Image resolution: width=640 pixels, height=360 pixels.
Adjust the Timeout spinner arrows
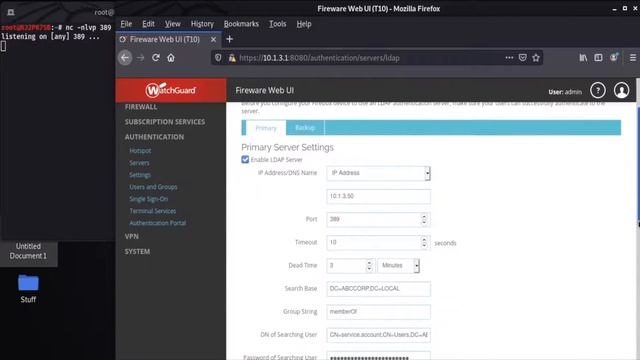(x=424, y=243)
